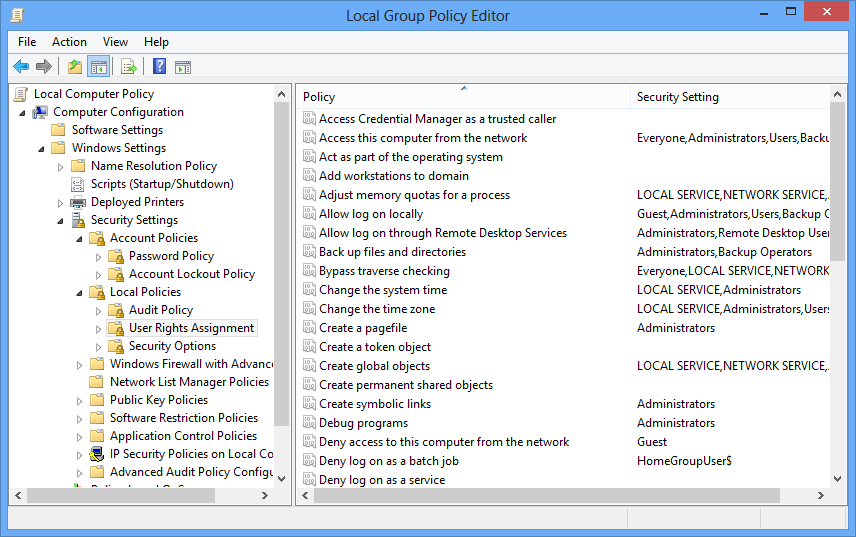
Task: Toggle the Show/Hide Action Pane icon
Action: 183,67
